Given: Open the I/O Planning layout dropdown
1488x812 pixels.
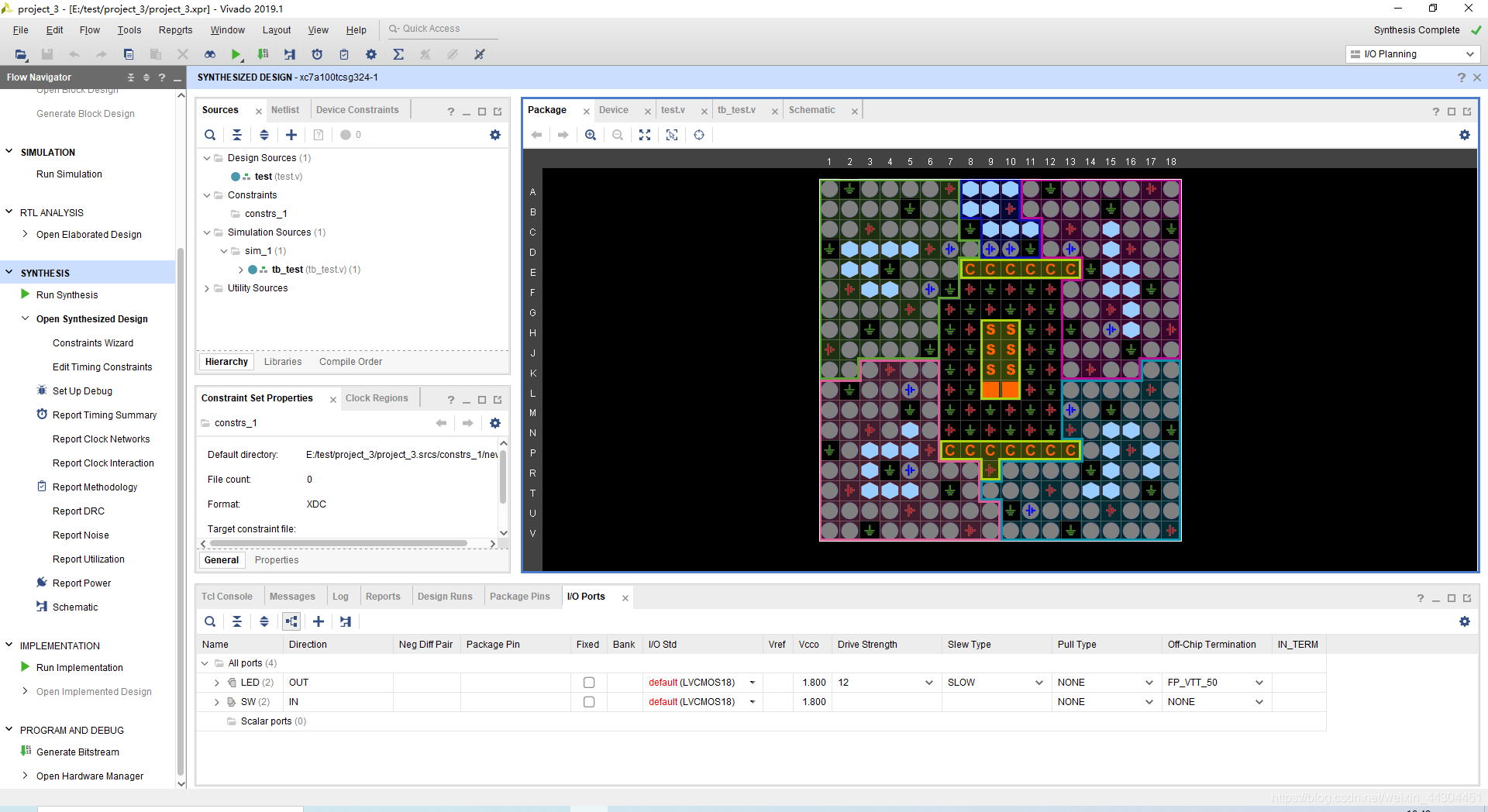Looking at the screenshot, I should [x=1413, y=54].
